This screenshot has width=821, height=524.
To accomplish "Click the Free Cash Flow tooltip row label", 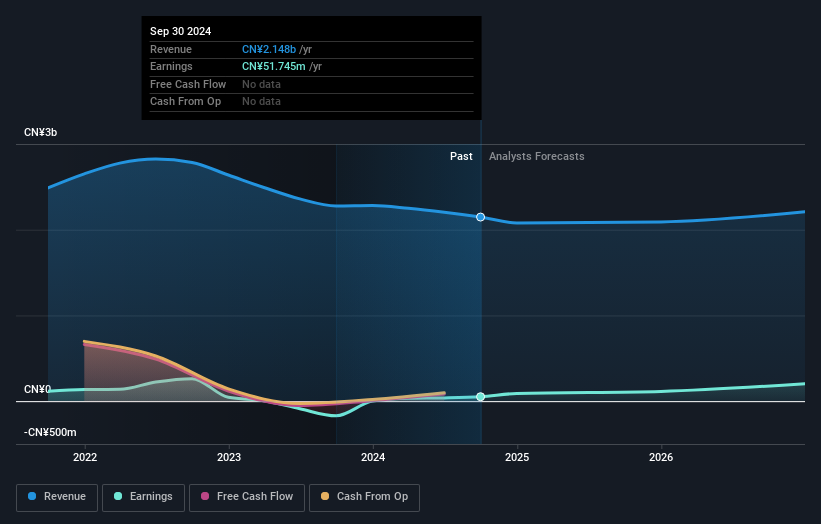I will point(188,84).
